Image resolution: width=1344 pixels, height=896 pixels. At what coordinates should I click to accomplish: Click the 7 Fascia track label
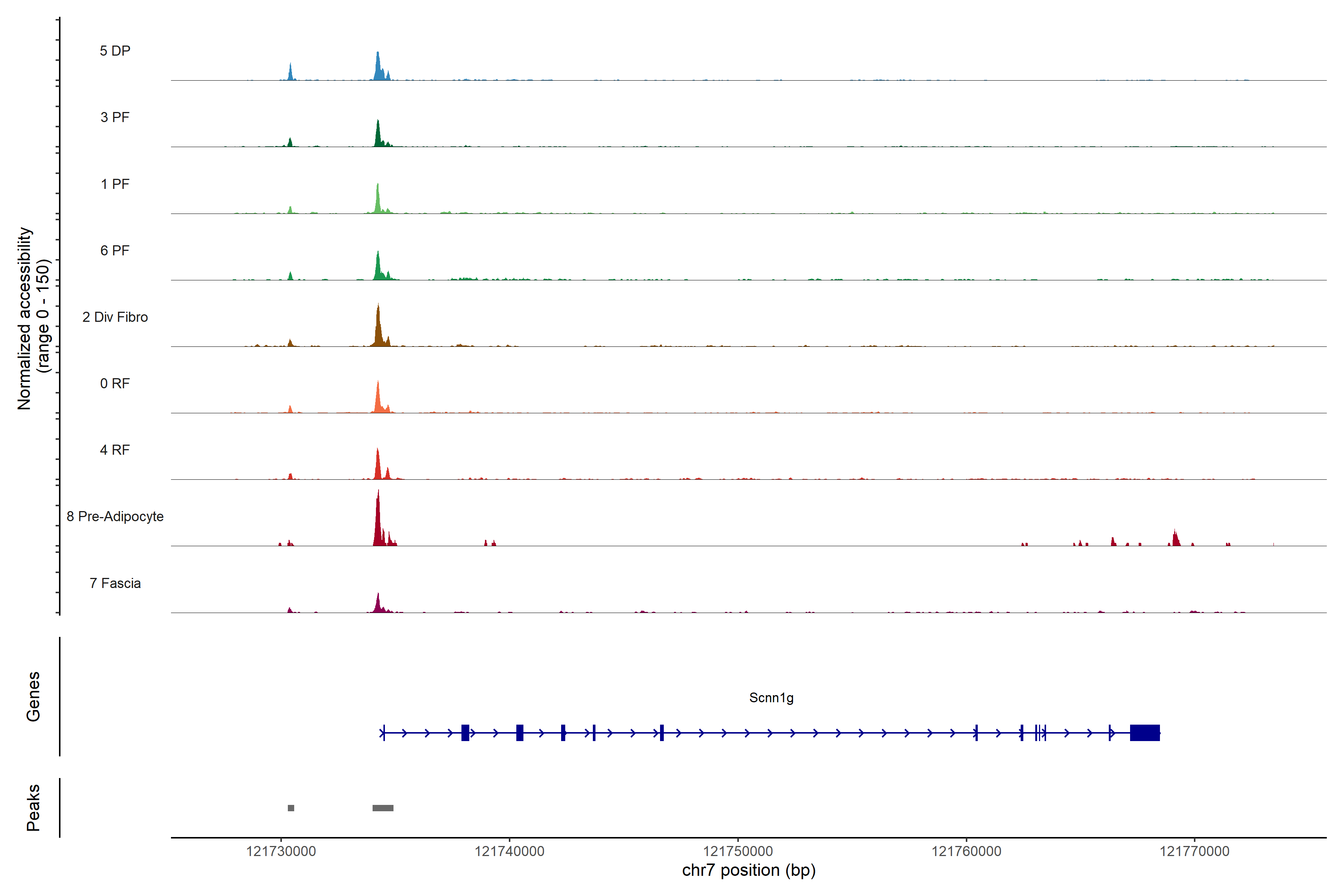pyautogui.click(x=115, y=584)
